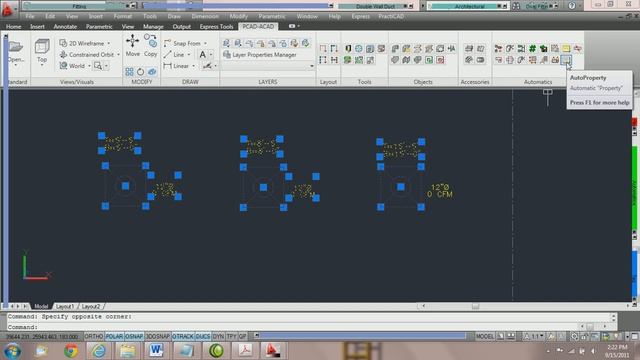Toggle TPY in status bar
The image size is (640, 360).
coord(231,336)
